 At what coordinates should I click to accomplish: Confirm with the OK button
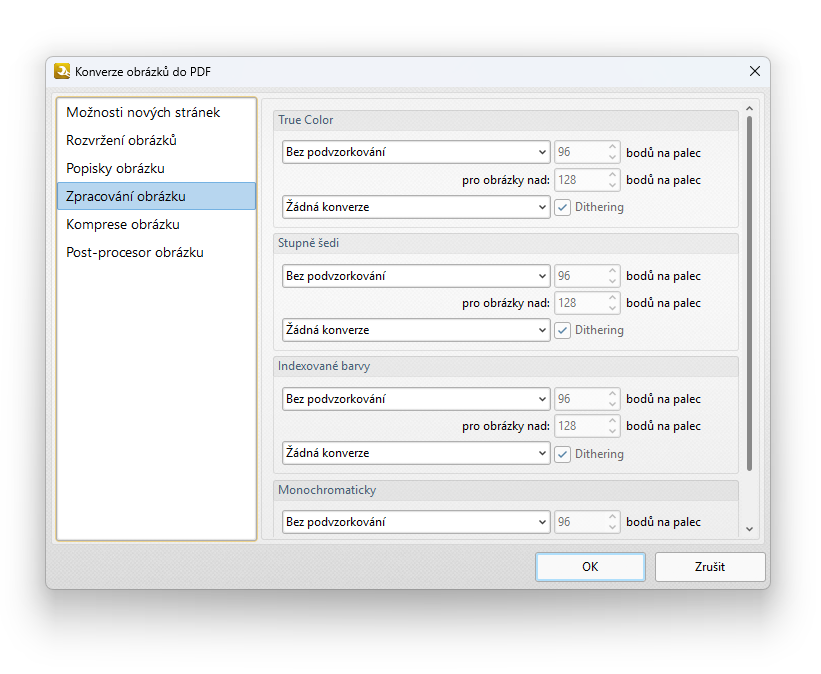point(590,567)
